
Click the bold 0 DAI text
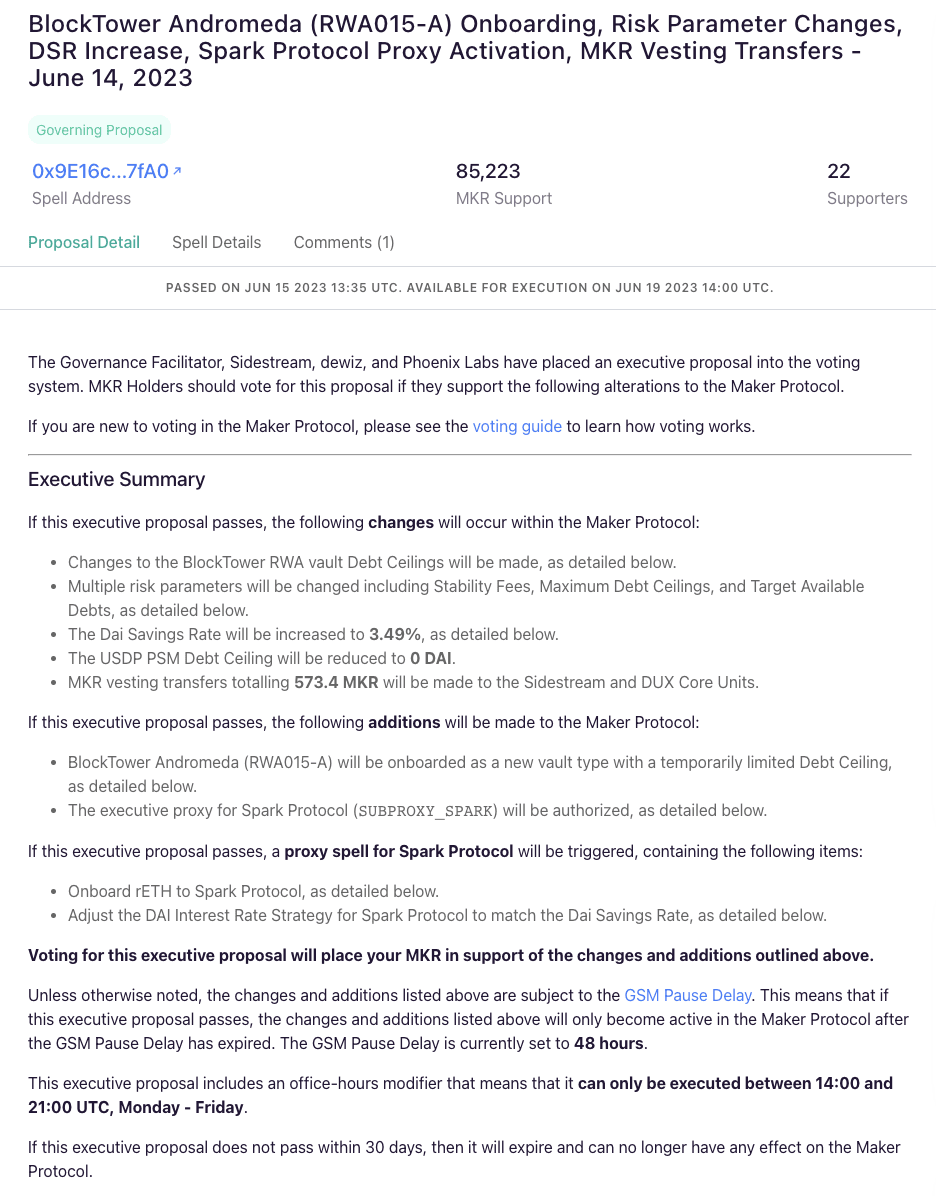pos(430,658)
